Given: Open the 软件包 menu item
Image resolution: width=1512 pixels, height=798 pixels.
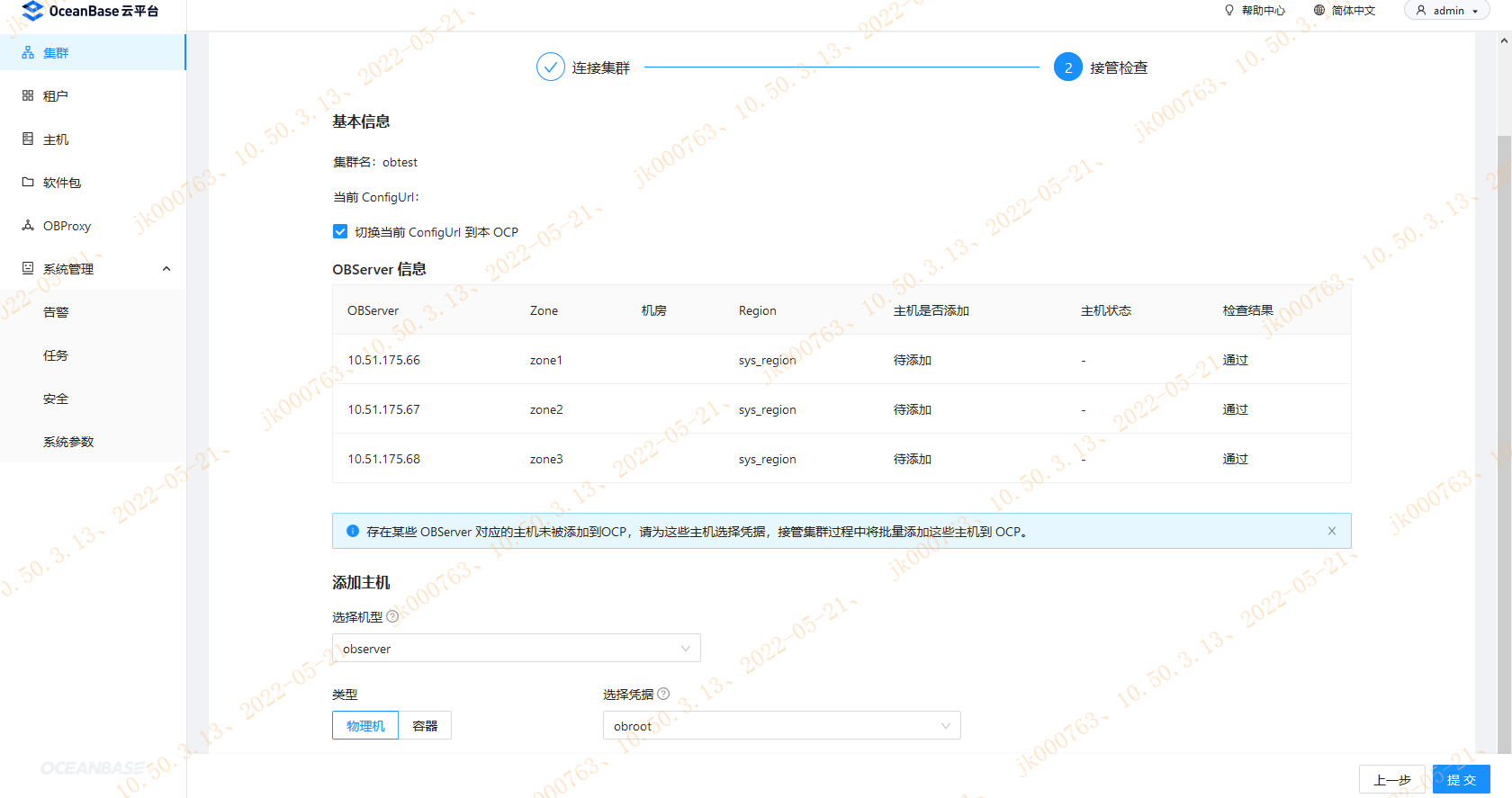Looking at the screenshot, I should point(93,182).
